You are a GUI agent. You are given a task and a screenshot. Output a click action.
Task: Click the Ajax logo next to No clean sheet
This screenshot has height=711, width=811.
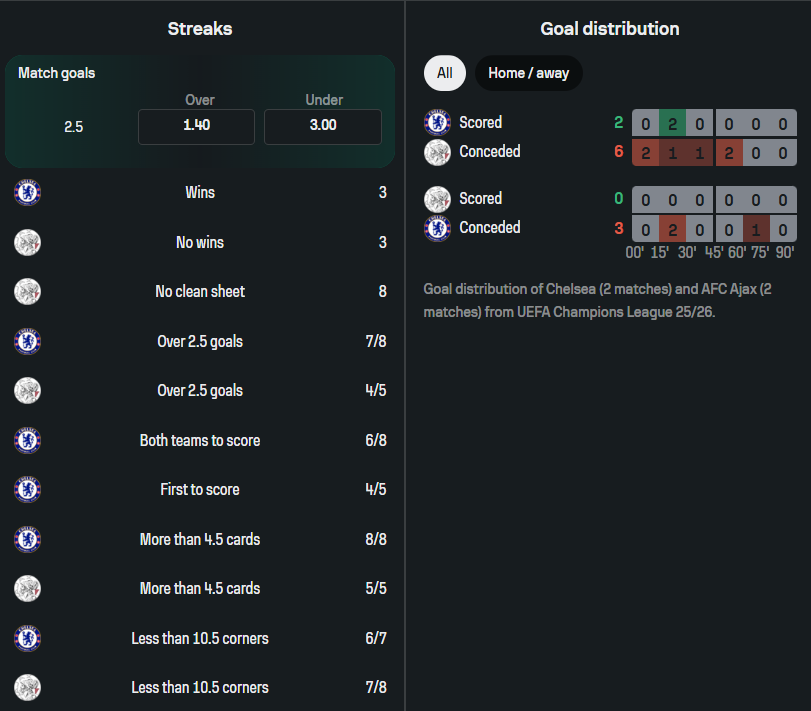click(28, 291)
